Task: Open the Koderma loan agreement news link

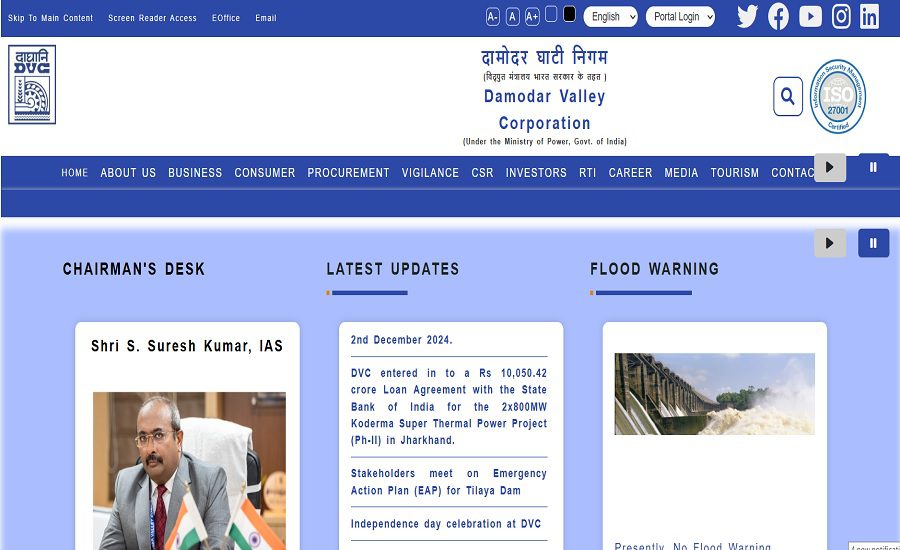Action: (x=449, y=406)
